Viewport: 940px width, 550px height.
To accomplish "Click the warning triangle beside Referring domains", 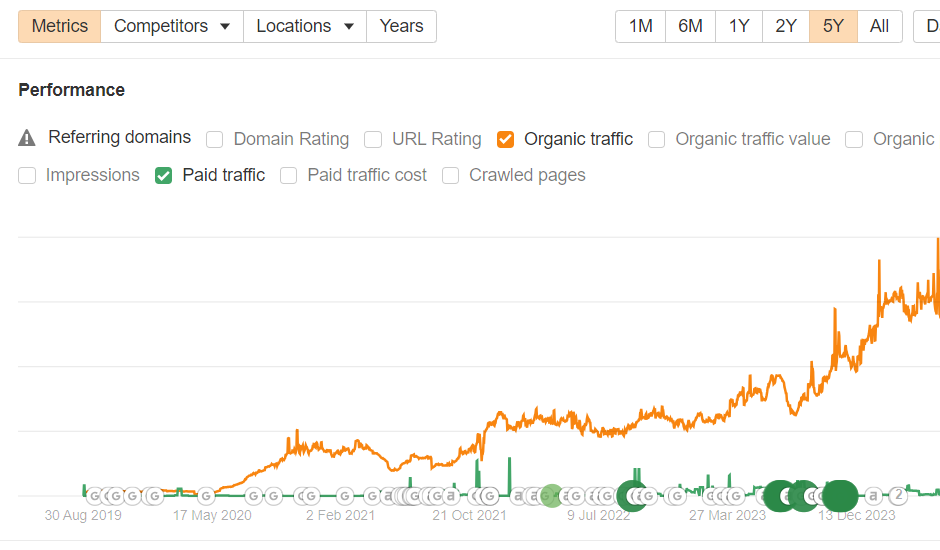I will tap(28, 138).
